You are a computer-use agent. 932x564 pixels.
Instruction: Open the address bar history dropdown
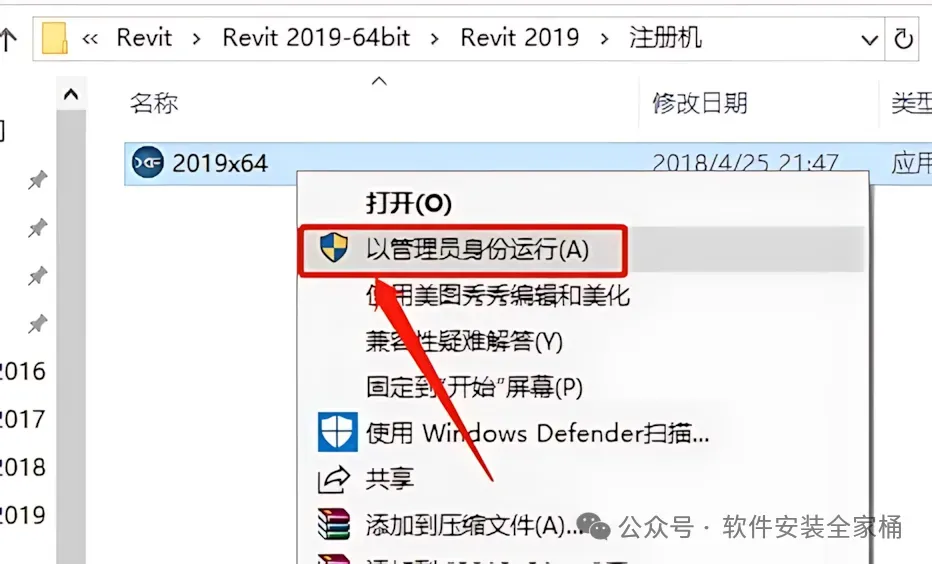(x=869, y=40)
